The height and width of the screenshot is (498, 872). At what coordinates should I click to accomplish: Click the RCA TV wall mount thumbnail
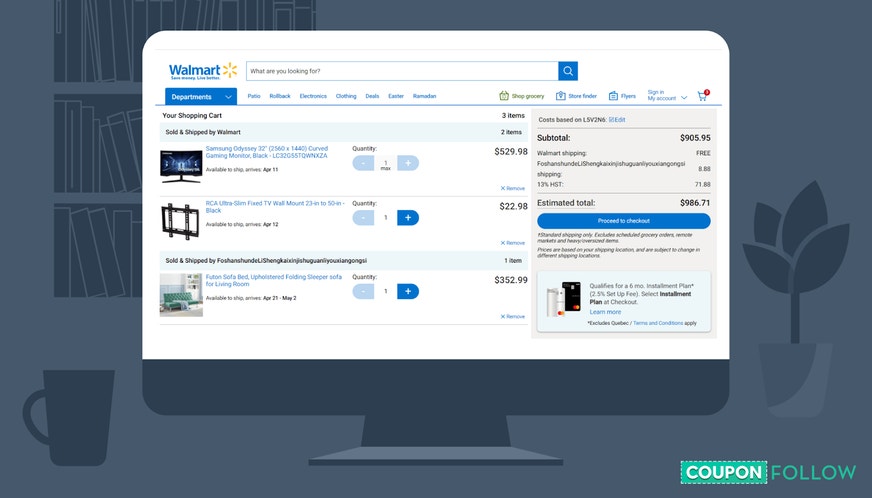(x=180, y=221)
